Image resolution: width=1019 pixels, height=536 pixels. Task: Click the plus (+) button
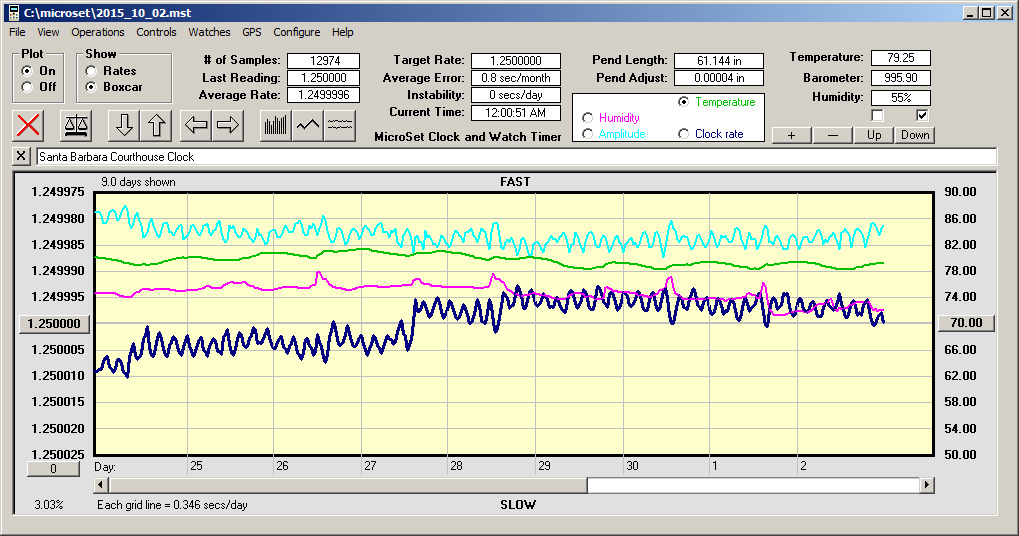792,135
